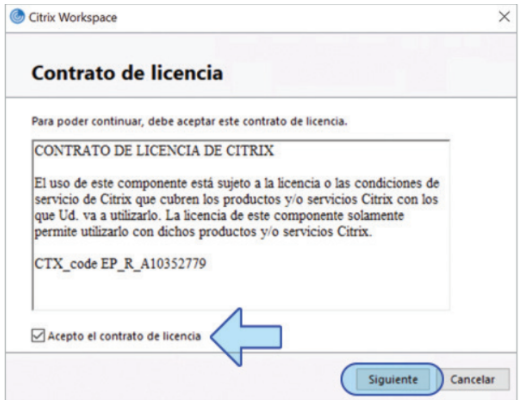Image resolution: width=519 pixels, height=400 pixels.
Task: Click line starting 'que Ud. va a utilizarlo'
Action: pyautogui.click(x=219, y=215)
